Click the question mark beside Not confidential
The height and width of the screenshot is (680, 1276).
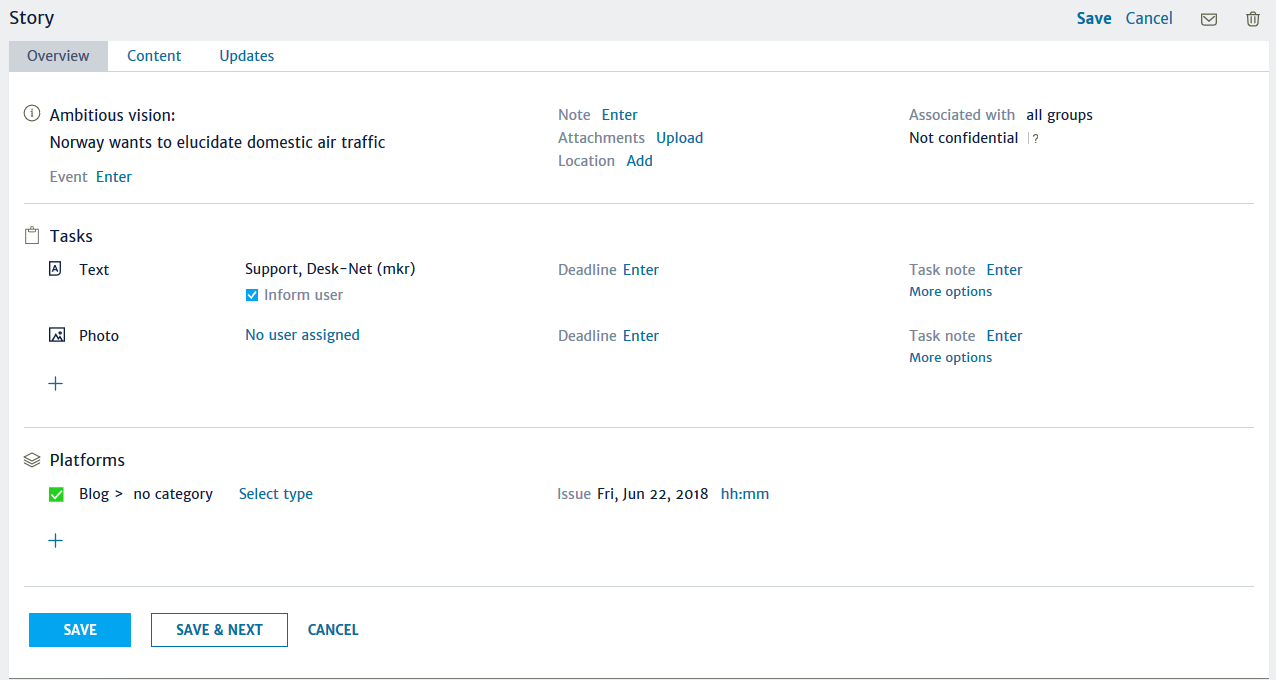coord(1035,139)
